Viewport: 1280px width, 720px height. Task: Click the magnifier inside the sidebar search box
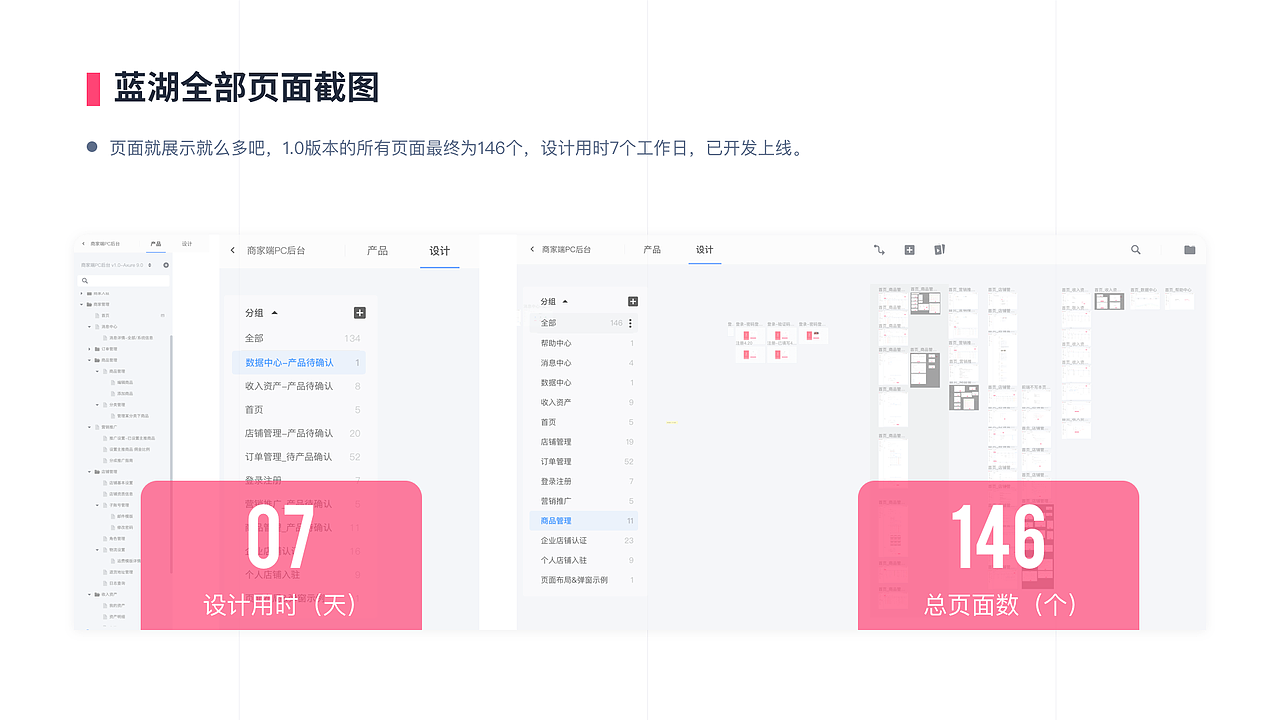tap(85, 281)
